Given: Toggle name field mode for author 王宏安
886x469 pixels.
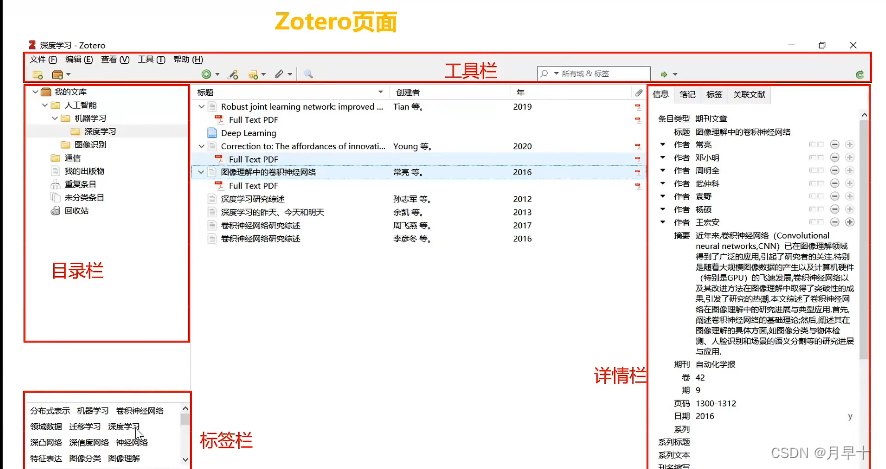Looking at the screenshot, I should pyautogui.click(x=816, y=222).
